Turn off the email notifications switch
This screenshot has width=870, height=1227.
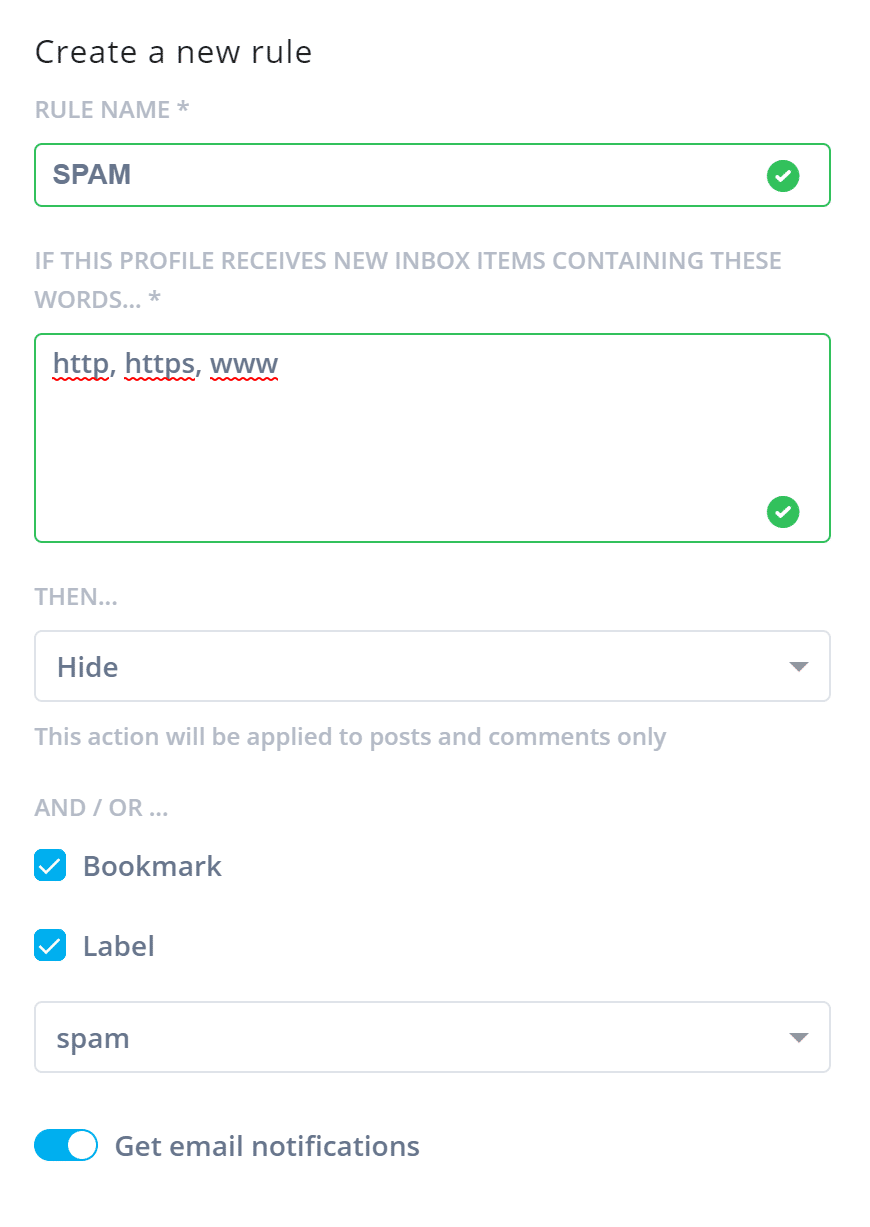(x=66, y=1145)
